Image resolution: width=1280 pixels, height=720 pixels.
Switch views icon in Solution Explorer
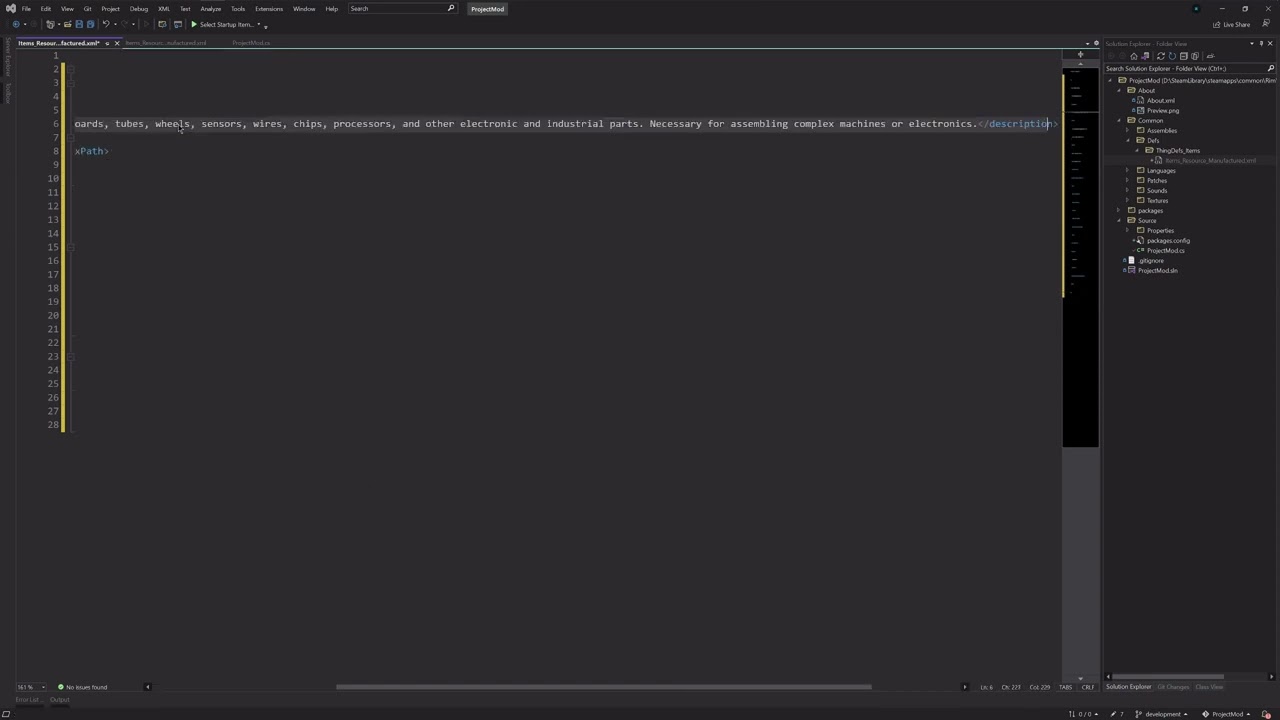1145,56
